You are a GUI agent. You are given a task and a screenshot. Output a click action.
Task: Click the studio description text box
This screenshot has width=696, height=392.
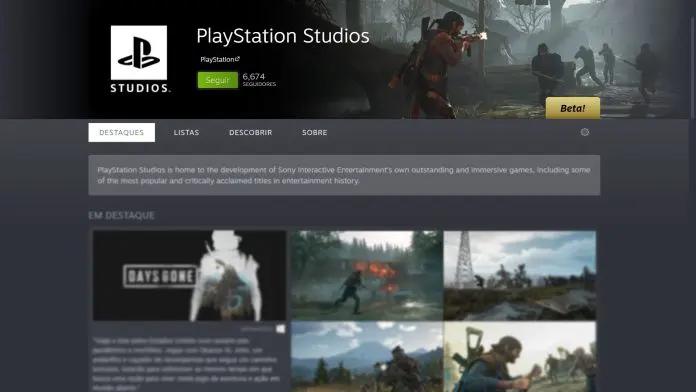(344, 175)
